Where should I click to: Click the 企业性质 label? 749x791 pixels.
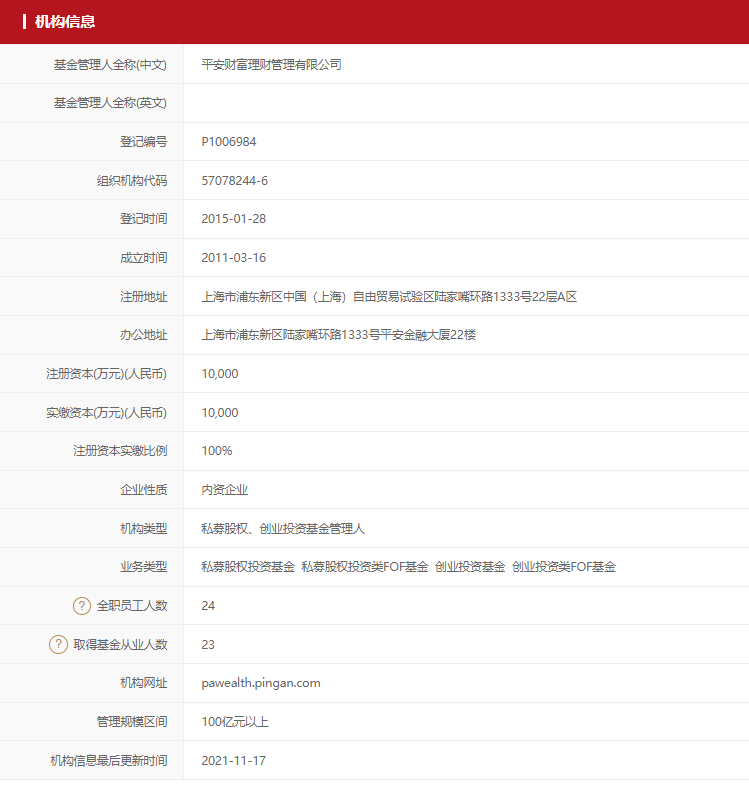point(144,490)
